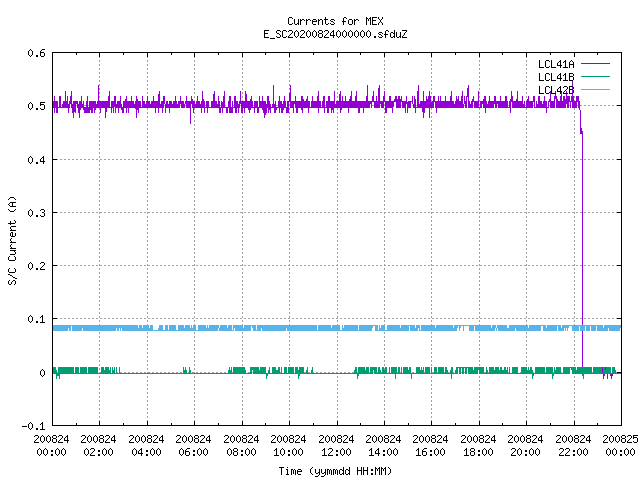Click the 200824 10:00 x-axis label
Image resolution: width=640 pixels, height=480 pixels.
point(288,446)
